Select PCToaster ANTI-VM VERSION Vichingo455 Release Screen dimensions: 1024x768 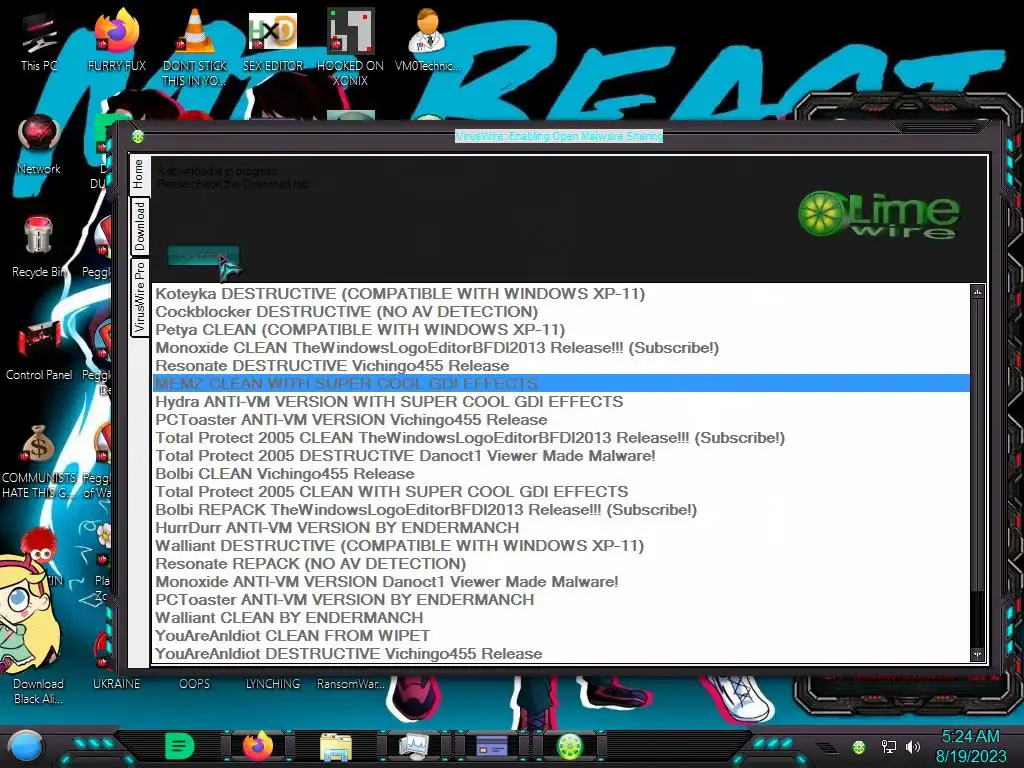click(561, 420)
